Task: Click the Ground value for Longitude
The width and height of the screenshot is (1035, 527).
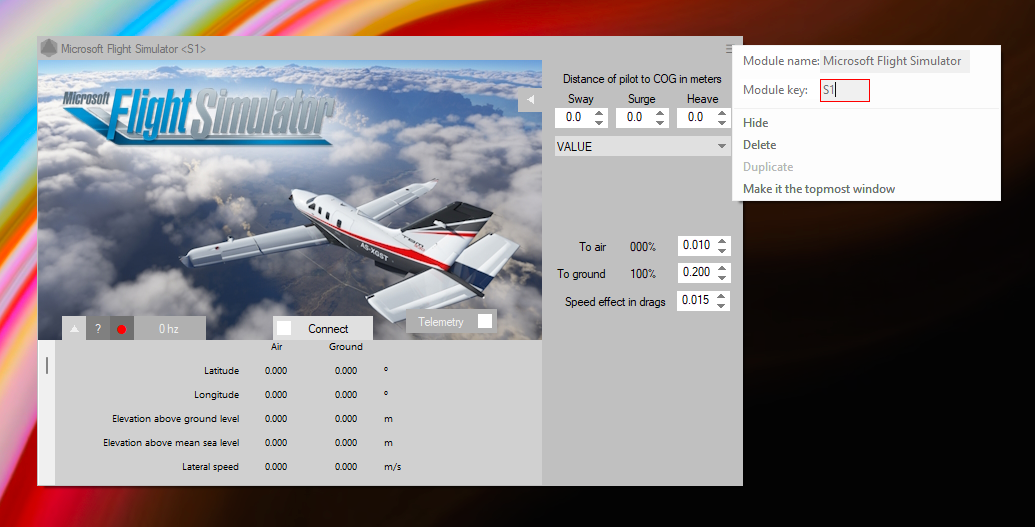Action: tap(345, 395)
